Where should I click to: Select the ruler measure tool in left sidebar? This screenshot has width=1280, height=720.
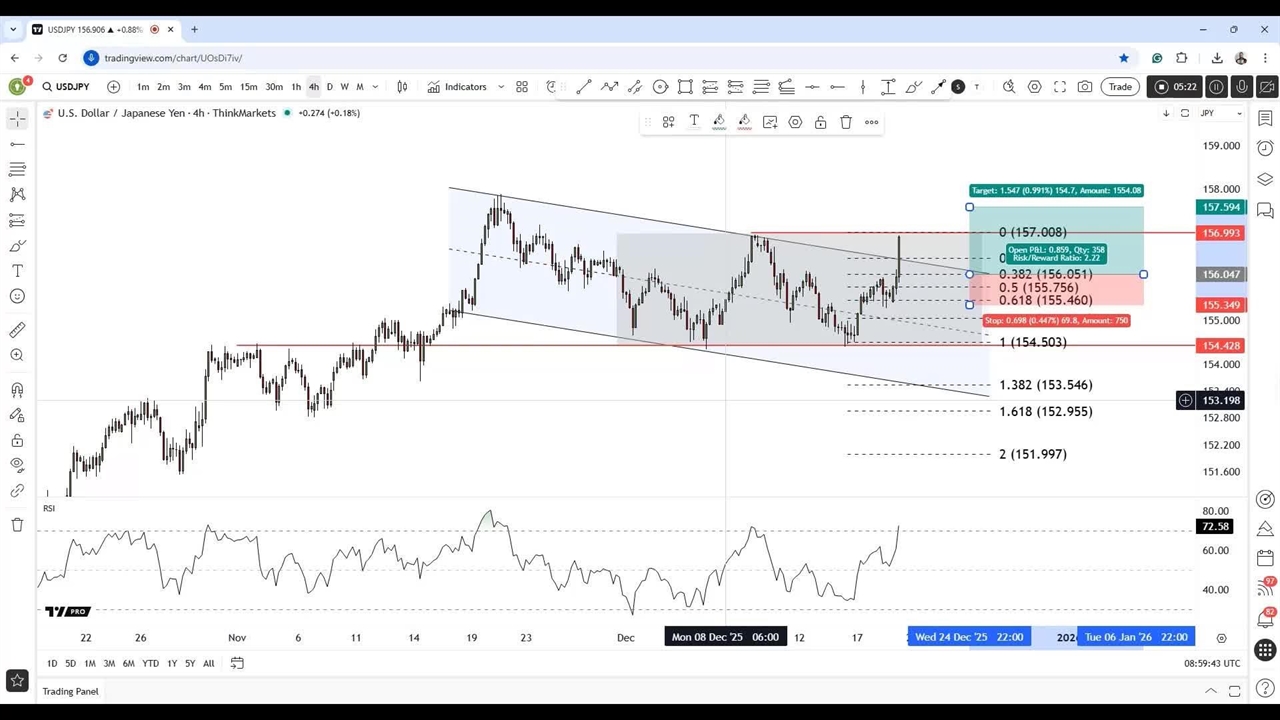pos(17,330)
